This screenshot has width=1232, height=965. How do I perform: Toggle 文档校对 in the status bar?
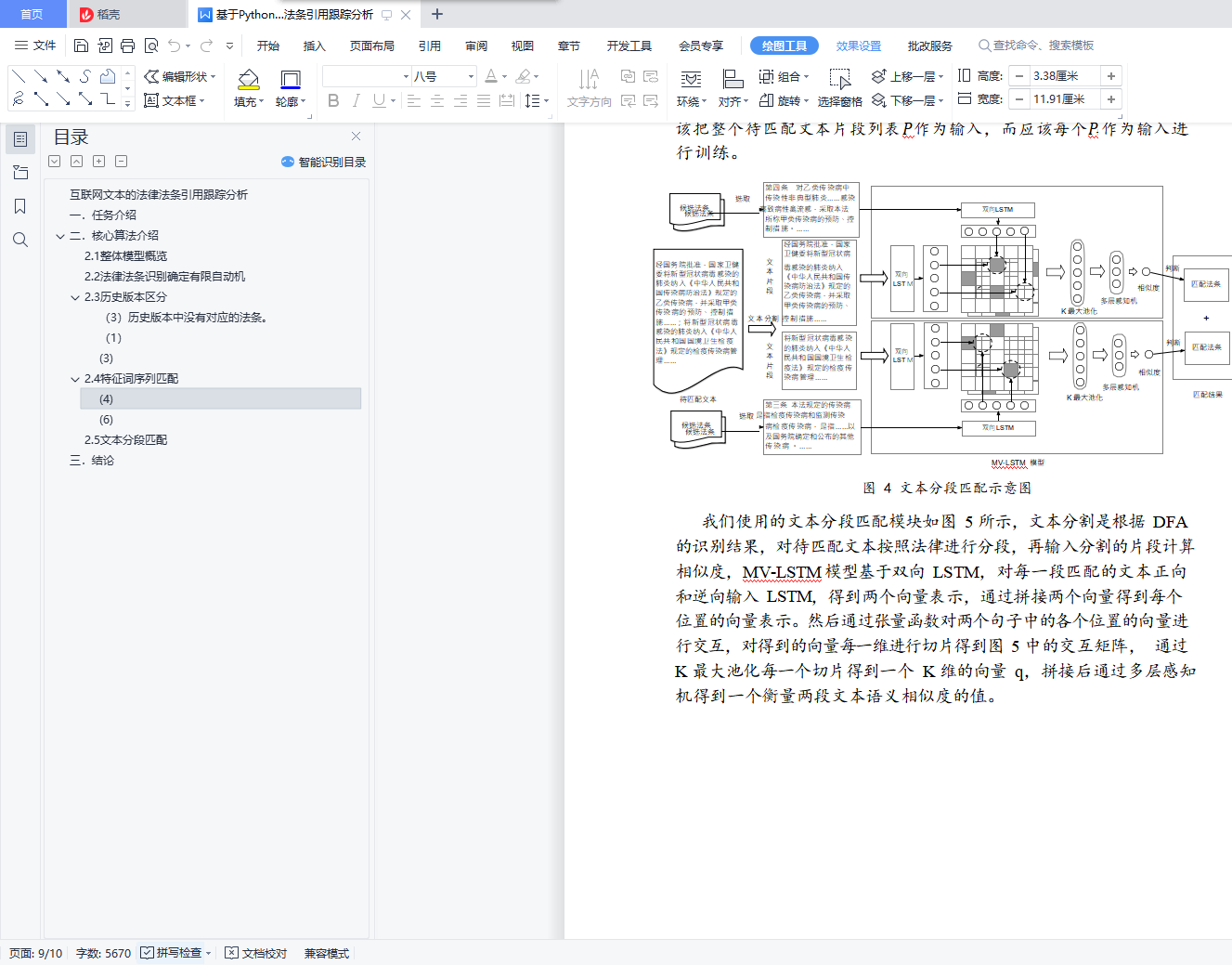click(x=257, y=953)
